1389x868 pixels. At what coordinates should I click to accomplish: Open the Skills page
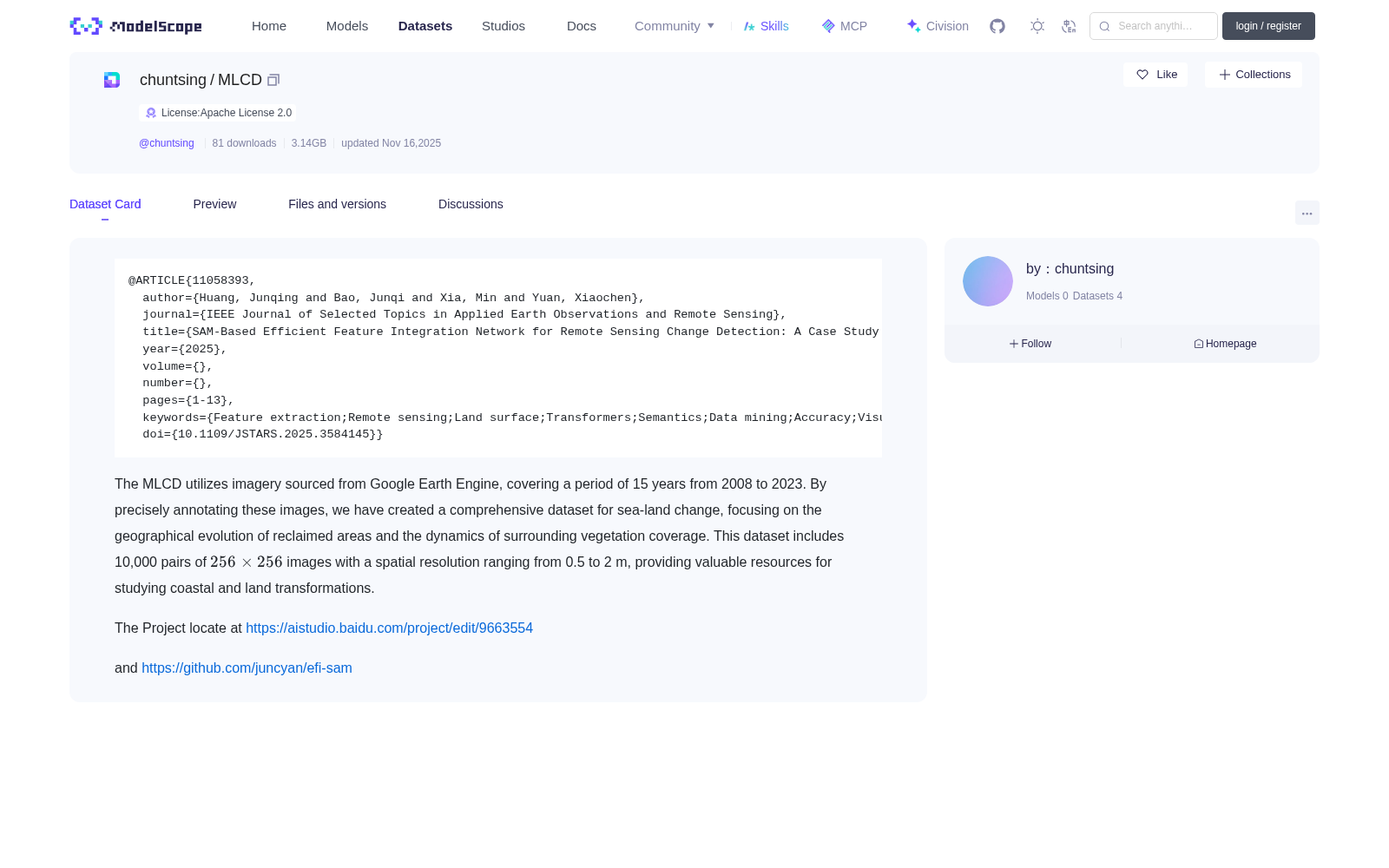pyautogui.click(x=767, y=26)
